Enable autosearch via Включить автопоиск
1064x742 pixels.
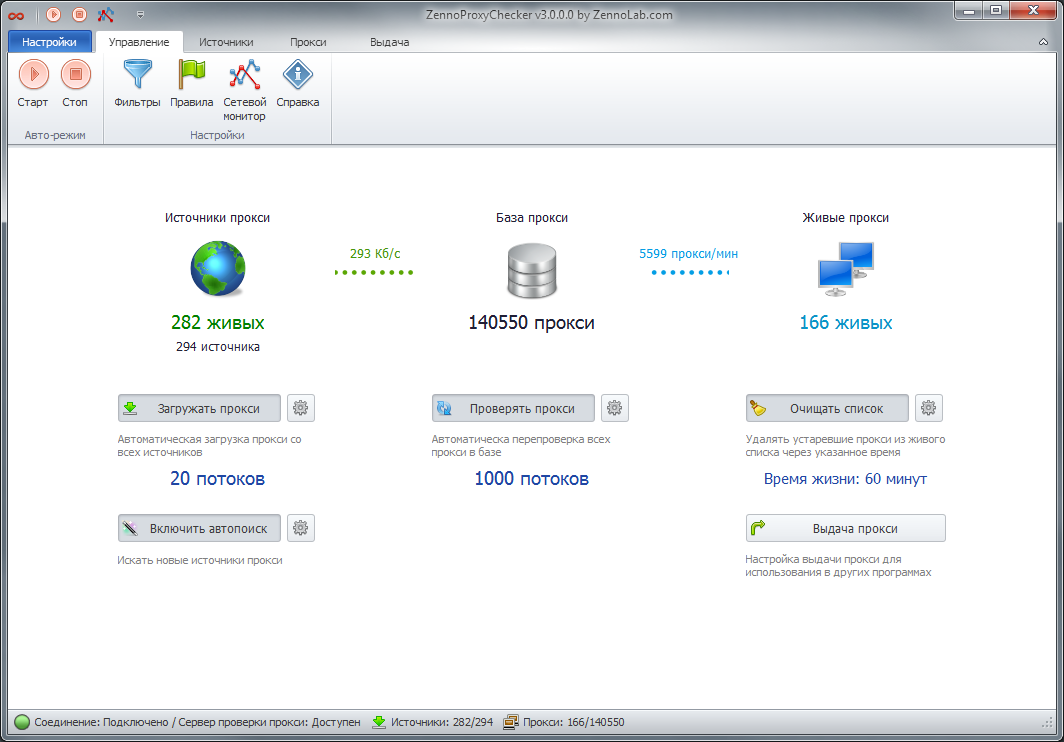click(199, 528)
